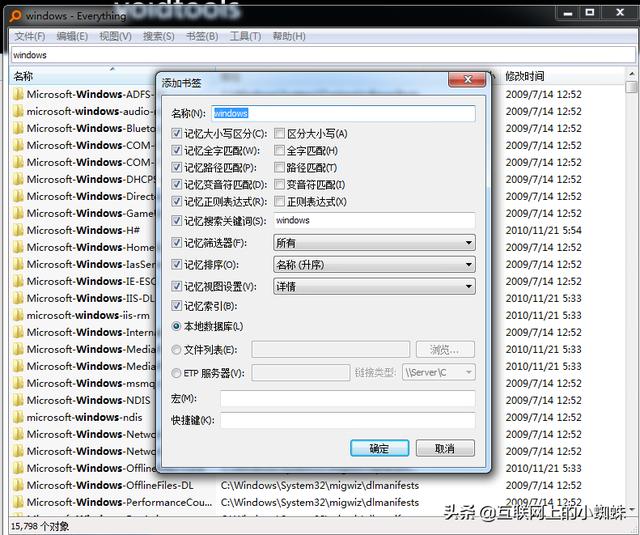Uncheck 记忆视图设置(V) checkbox

176,286
